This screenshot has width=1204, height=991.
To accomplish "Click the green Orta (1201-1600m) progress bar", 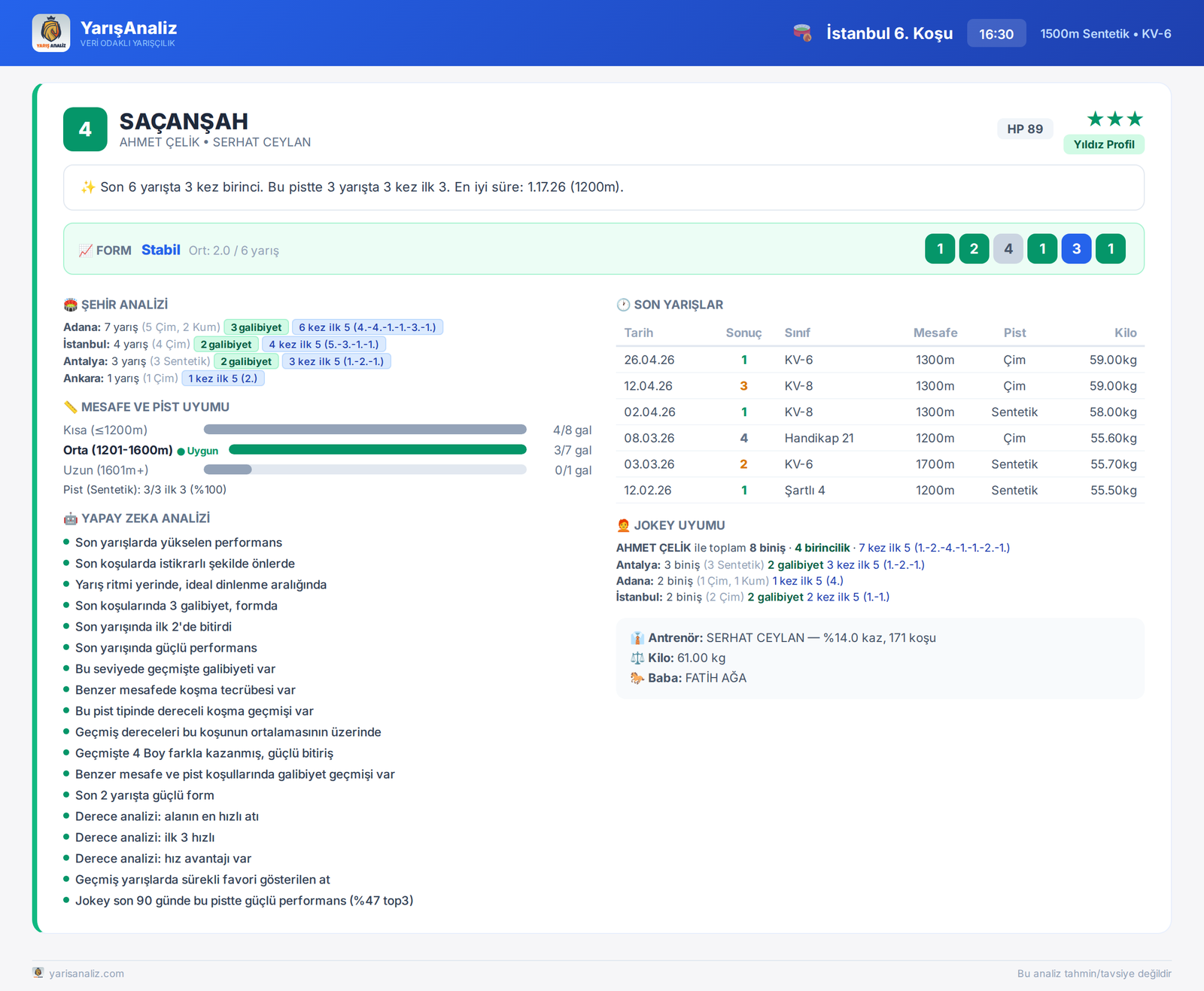I will click(x=378, y=450).
